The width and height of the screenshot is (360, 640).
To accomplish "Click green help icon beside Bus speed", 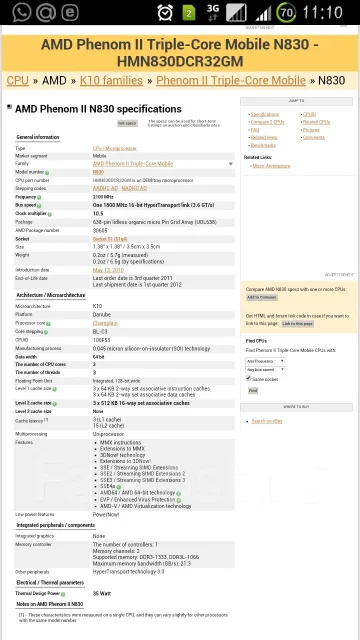I will tap(39, 205).
